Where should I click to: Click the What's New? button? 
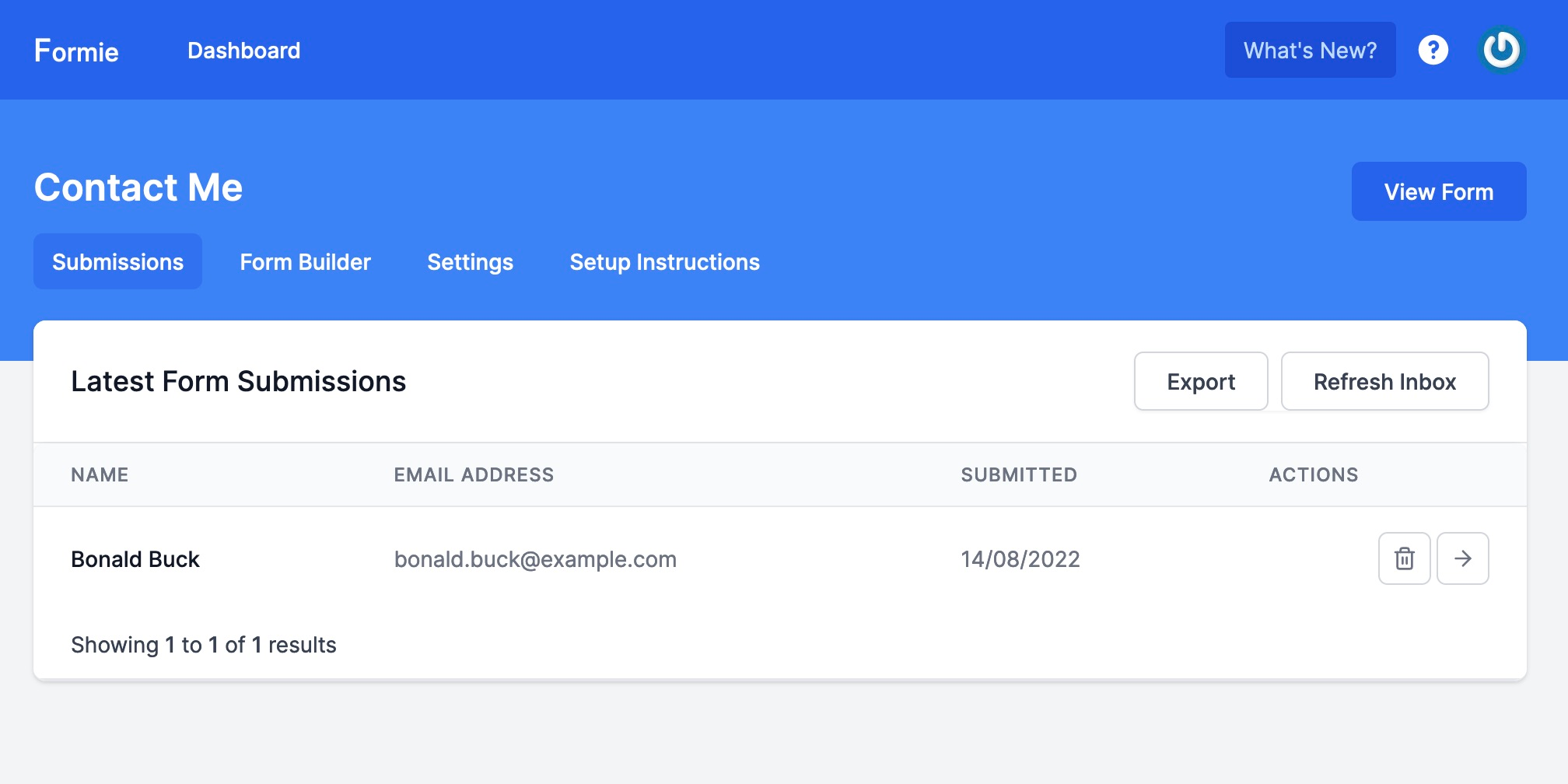tap(1310, 50)
